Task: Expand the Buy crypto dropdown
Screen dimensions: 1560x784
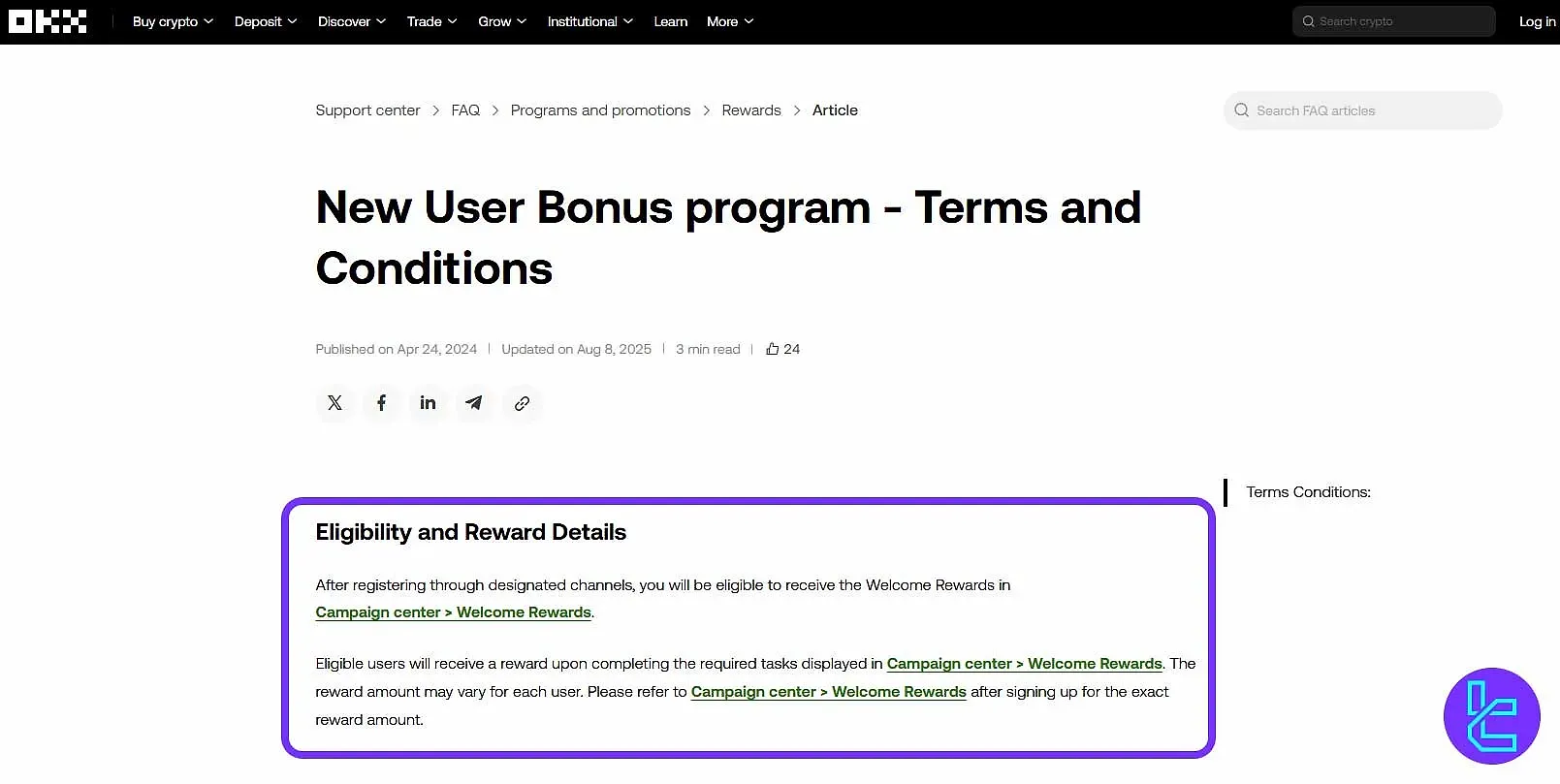Action: click(x=173, y=21)
